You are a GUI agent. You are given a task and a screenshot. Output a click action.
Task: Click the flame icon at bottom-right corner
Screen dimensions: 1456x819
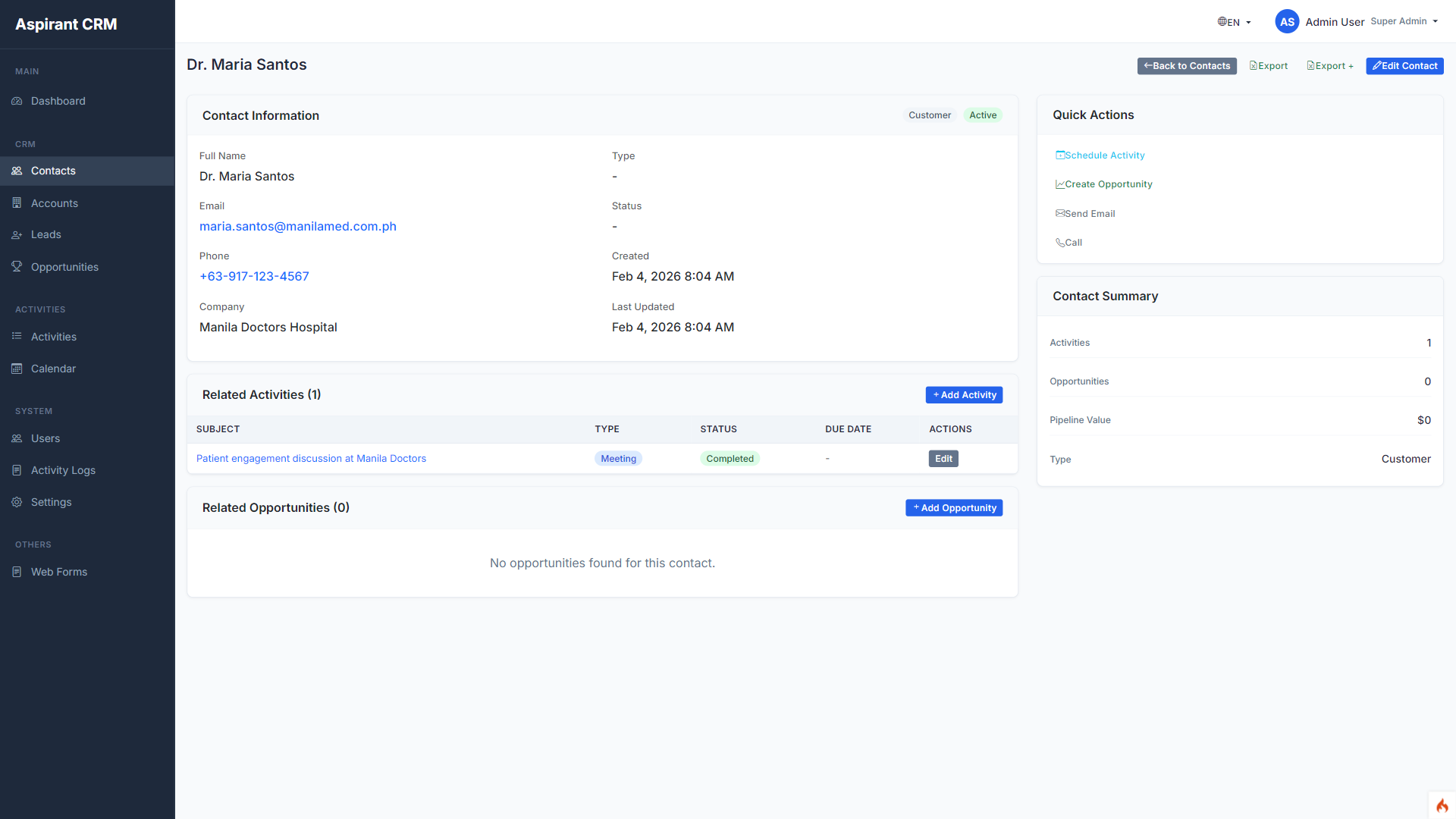pyautogui.click(x=1442, y=805)
